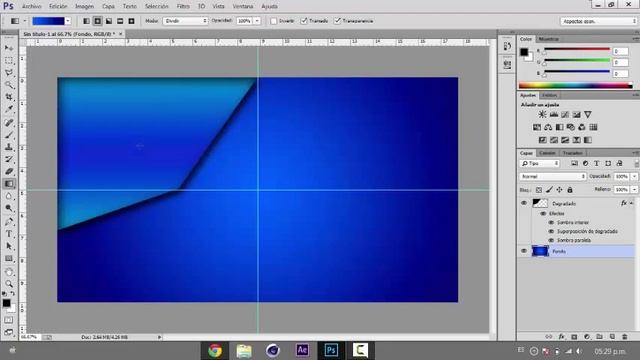Hide the Sombra paralela effect

click(551, 240)
